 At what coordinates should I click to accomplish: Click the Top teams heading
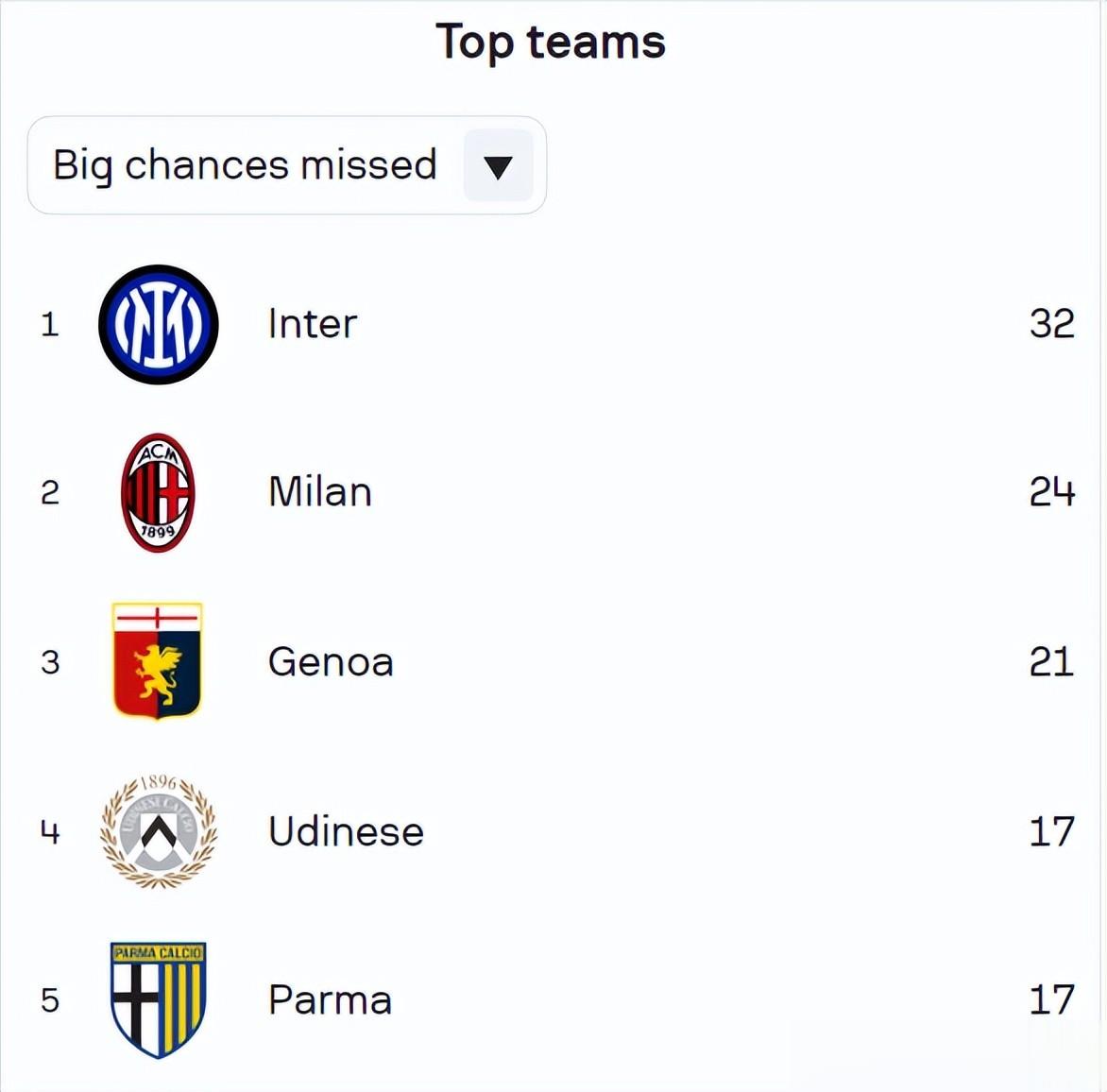[x=551, y=43]
